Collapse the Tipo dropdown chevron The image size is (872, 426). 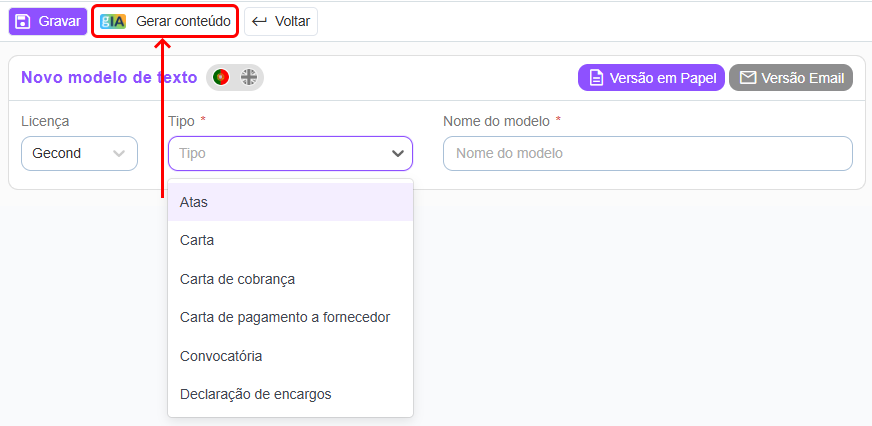(397, 153)
